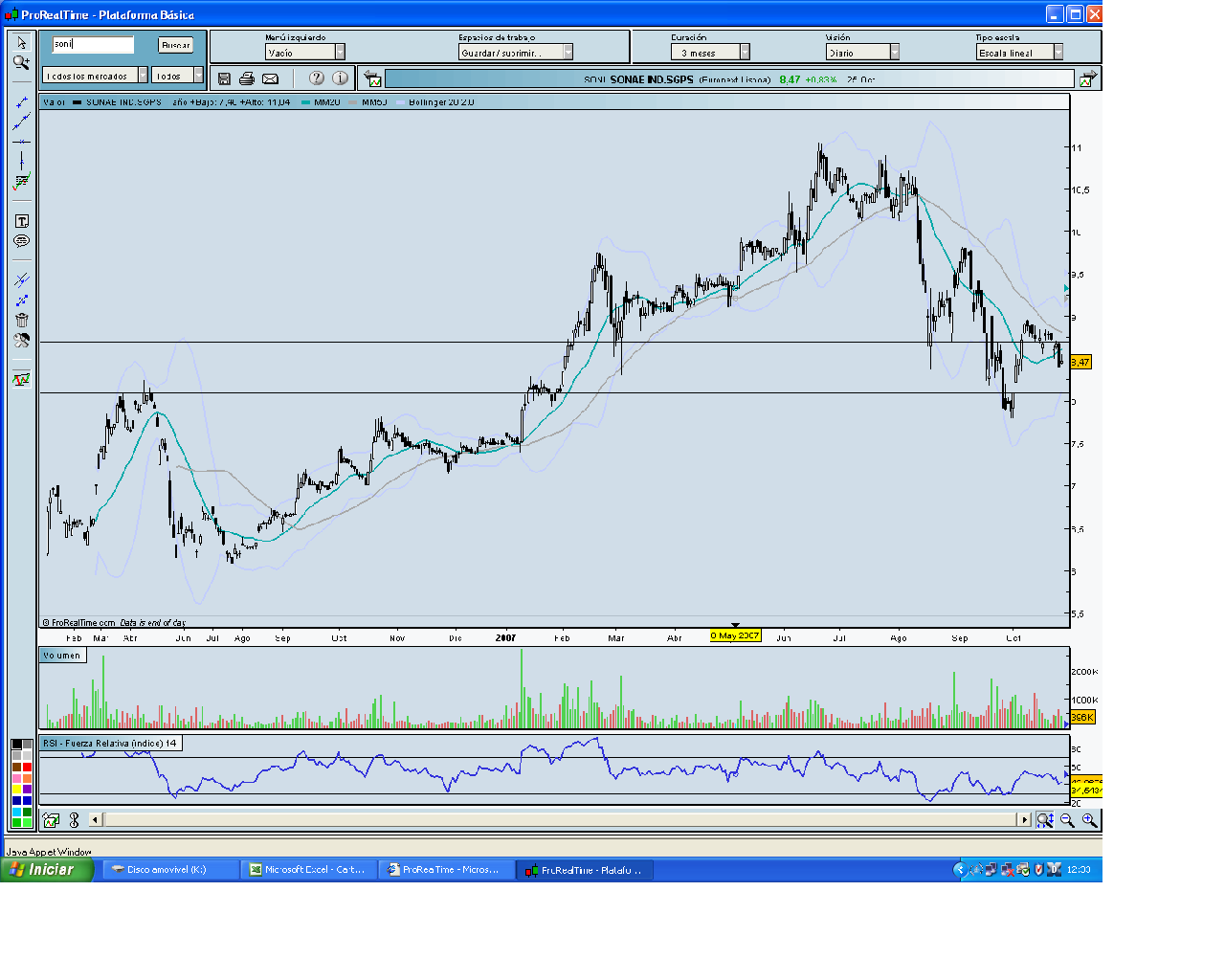Select the arrow pointer tool

pyautogui.click(x=21, y=43)
